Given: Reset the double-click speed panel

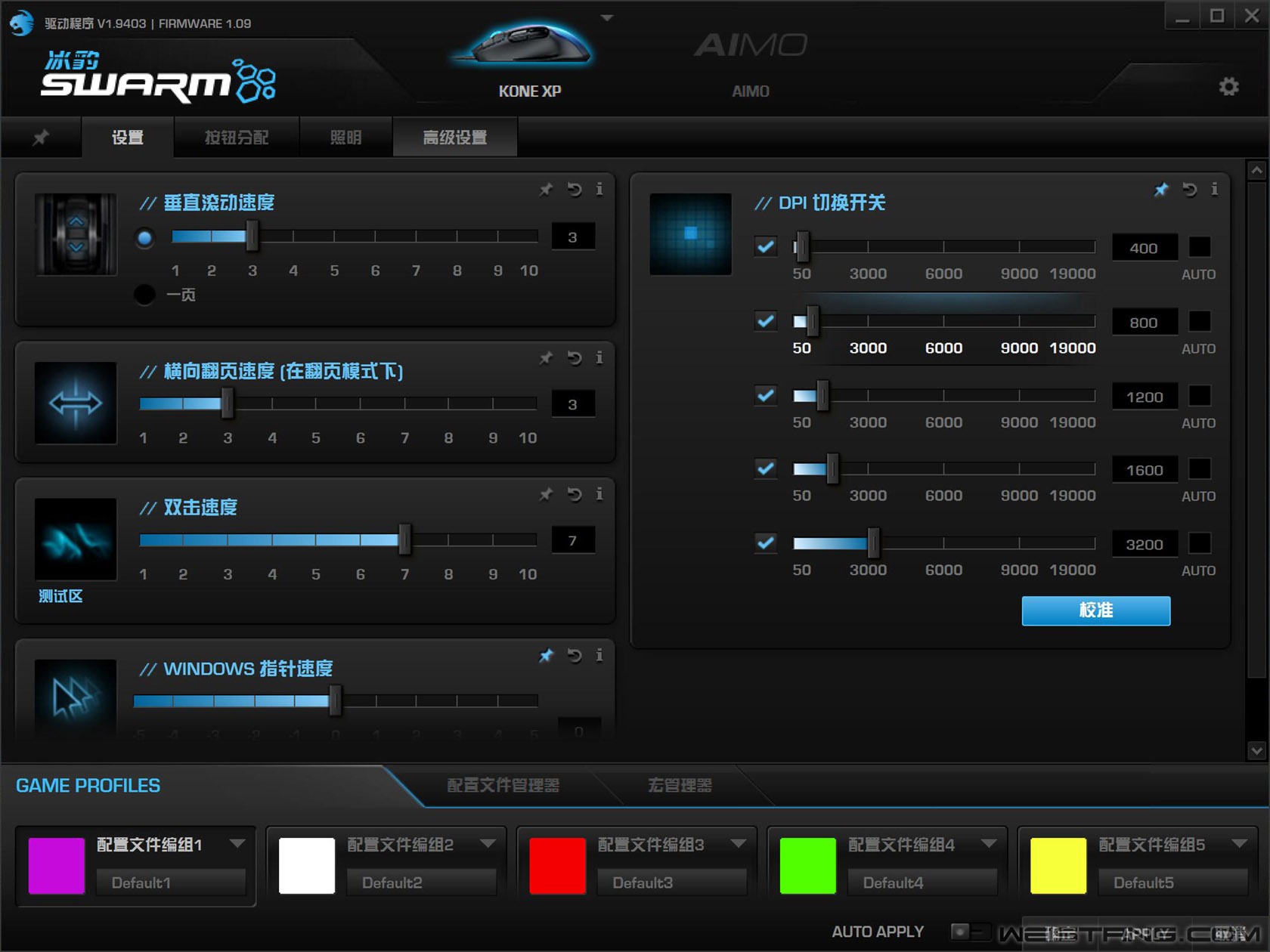Looking at the screenshot, I should [575, 494].
